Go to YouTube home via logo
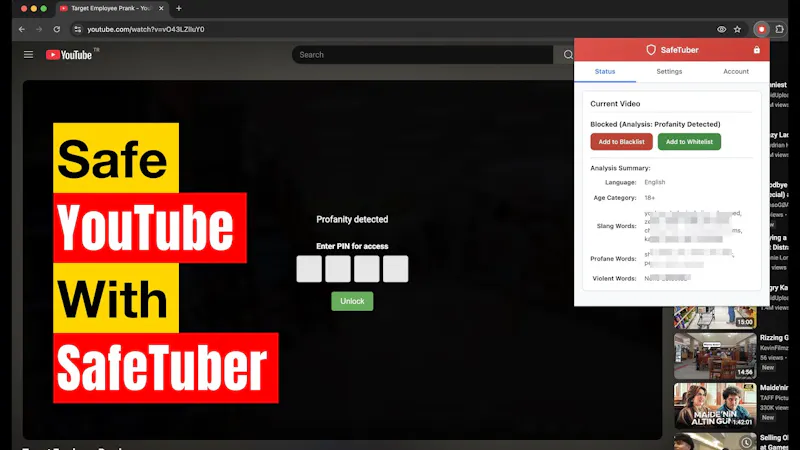 [x=69, y=55]
